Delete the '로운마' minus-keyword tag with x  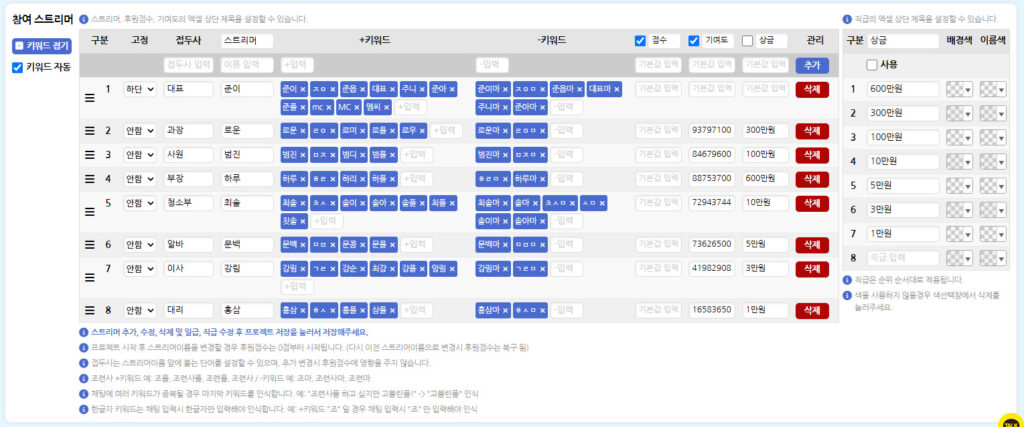(x=505, y=131)
